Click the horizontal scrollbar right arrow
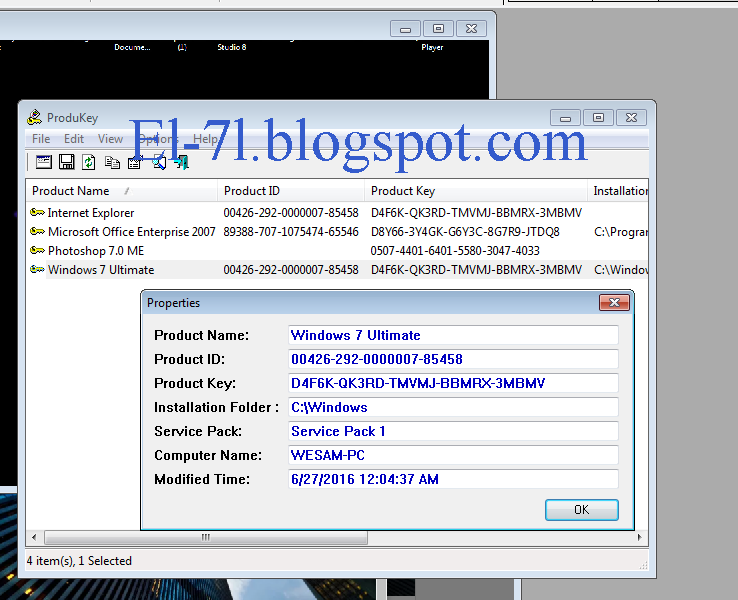Image resolution: width=738 pixels, height=600 pixels. click(x=639, y=537)
